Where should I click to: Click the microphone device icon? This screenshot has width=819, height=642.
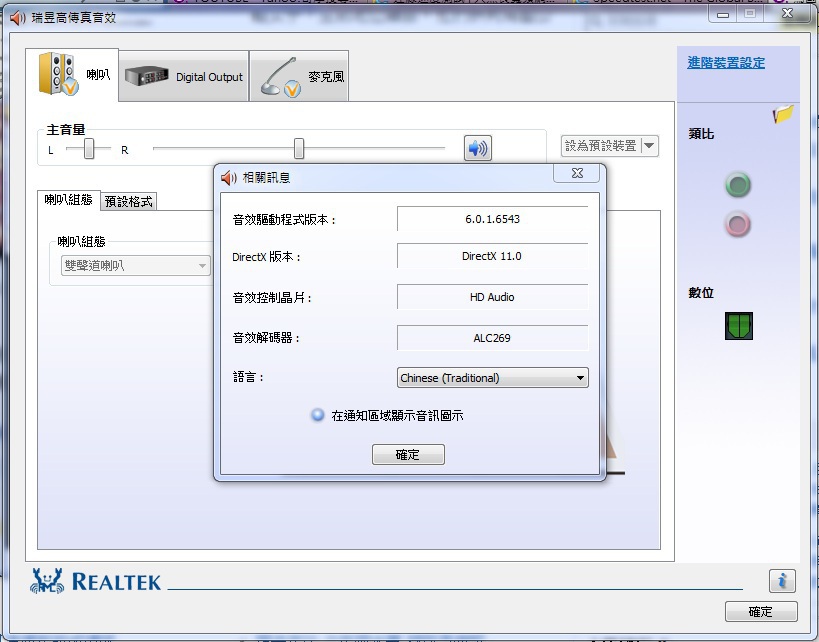coord(280,77)
